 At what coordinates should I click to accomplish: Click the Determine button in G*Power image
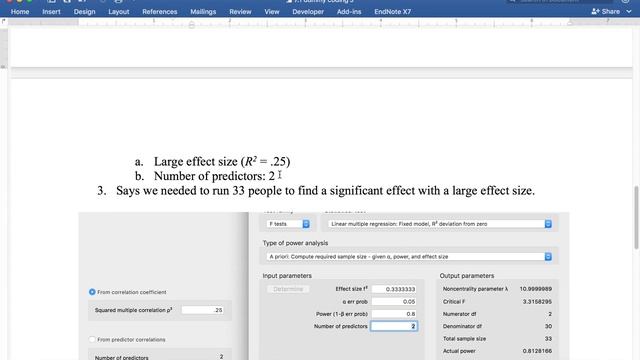(x=288, y=289)
